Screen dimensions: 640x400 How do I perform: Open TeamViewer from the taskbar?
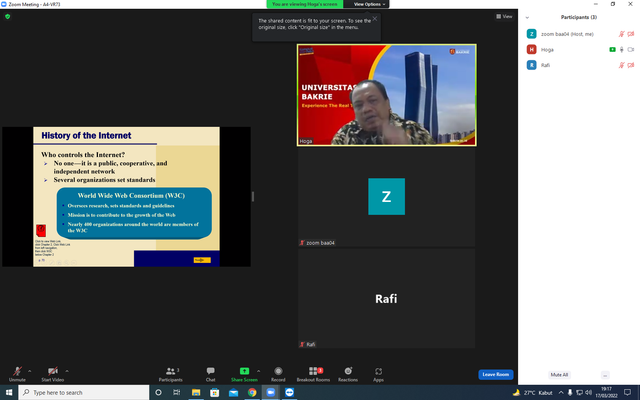(289, 392)
